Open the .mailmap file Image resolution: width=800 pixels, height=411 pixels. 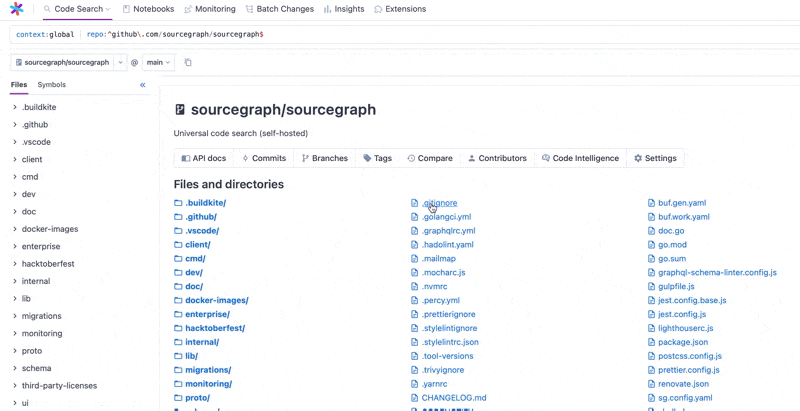[439, 259]
